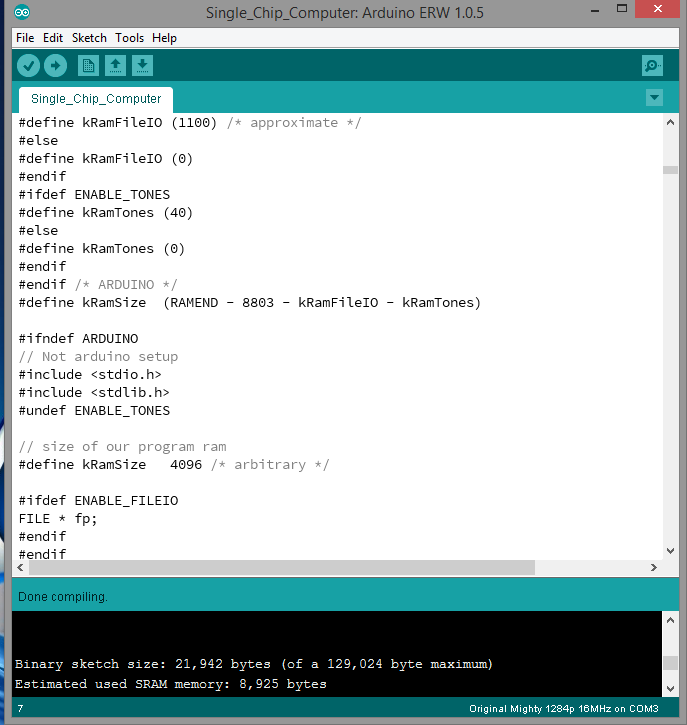Open the Tools menu
687x725 pixels.
(129, 38)
